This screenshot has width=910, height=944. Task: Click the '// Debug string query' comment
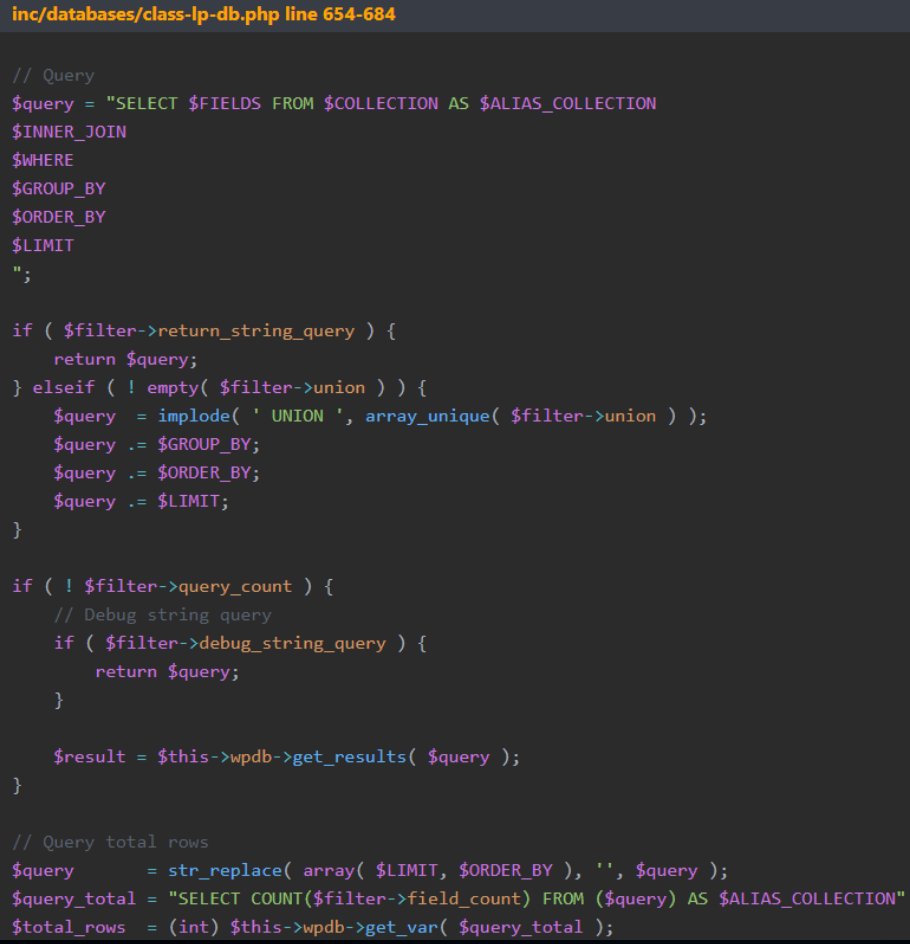click(x=162, y=615)
